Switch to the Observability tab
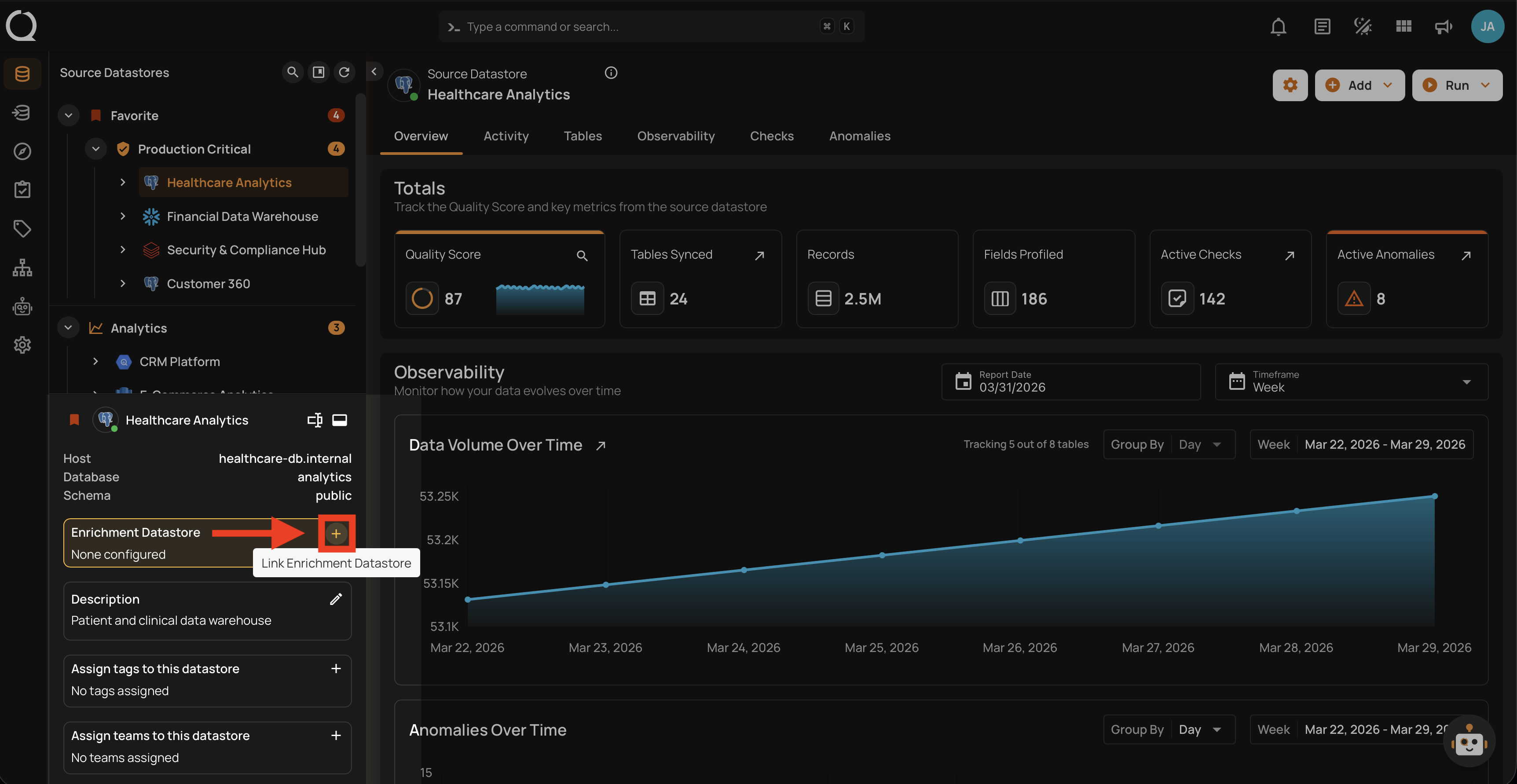This screenshot has height=784, width=1517. (675, 136)
